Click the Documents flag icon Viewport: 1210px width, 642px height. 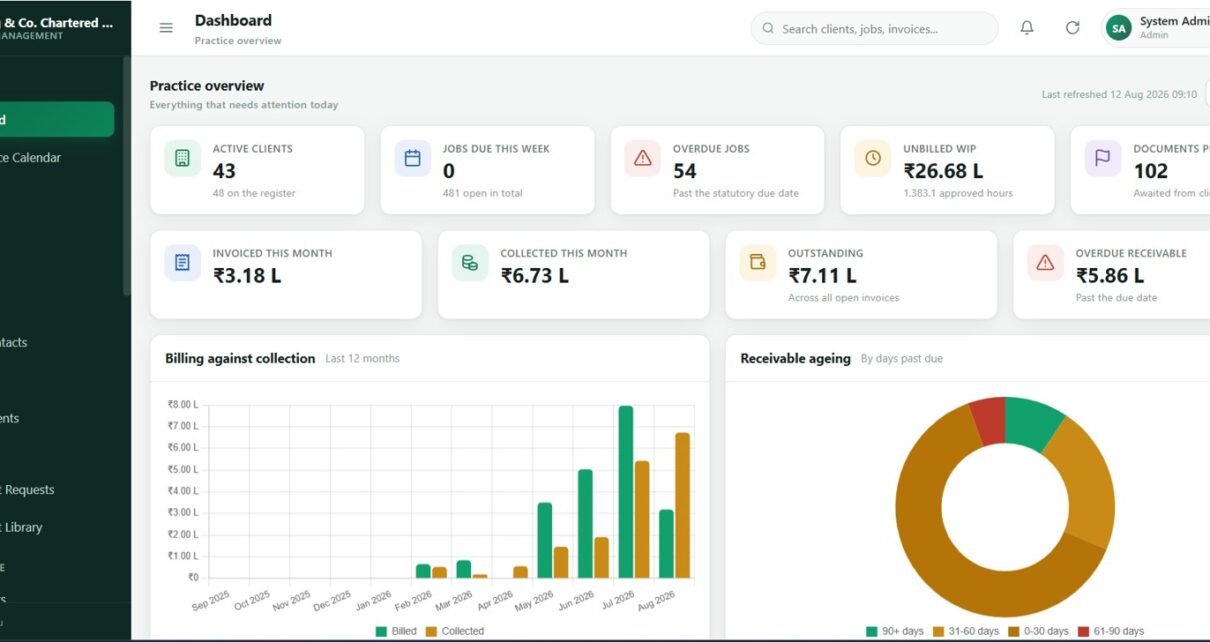(1102, 158)
